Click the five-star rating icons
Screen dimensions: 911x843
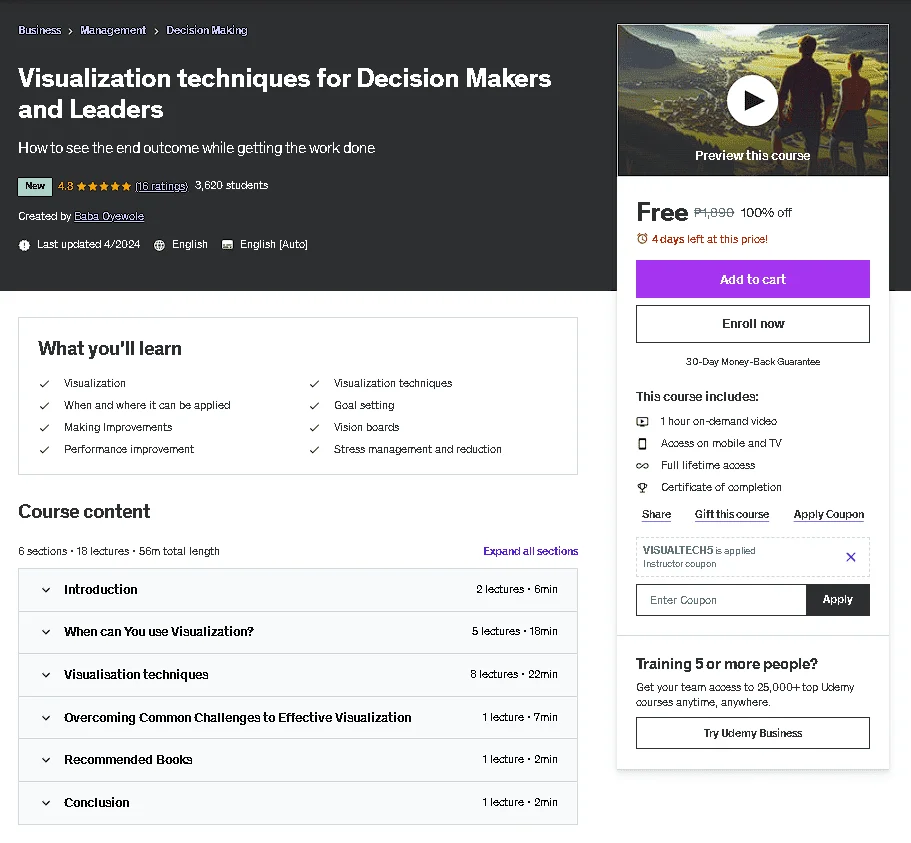(103, 186)
